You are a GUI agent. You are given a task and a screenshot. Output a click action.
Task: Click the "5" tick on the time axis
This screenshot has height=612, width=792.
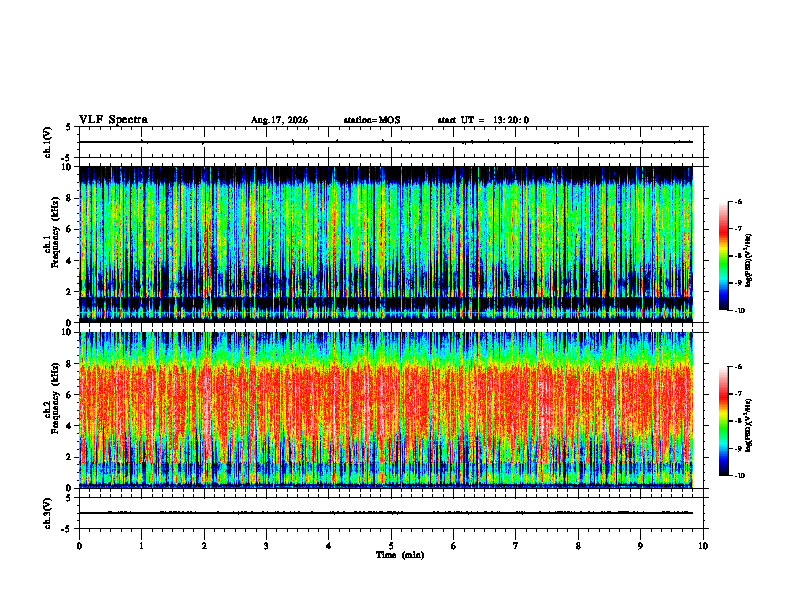391,546
